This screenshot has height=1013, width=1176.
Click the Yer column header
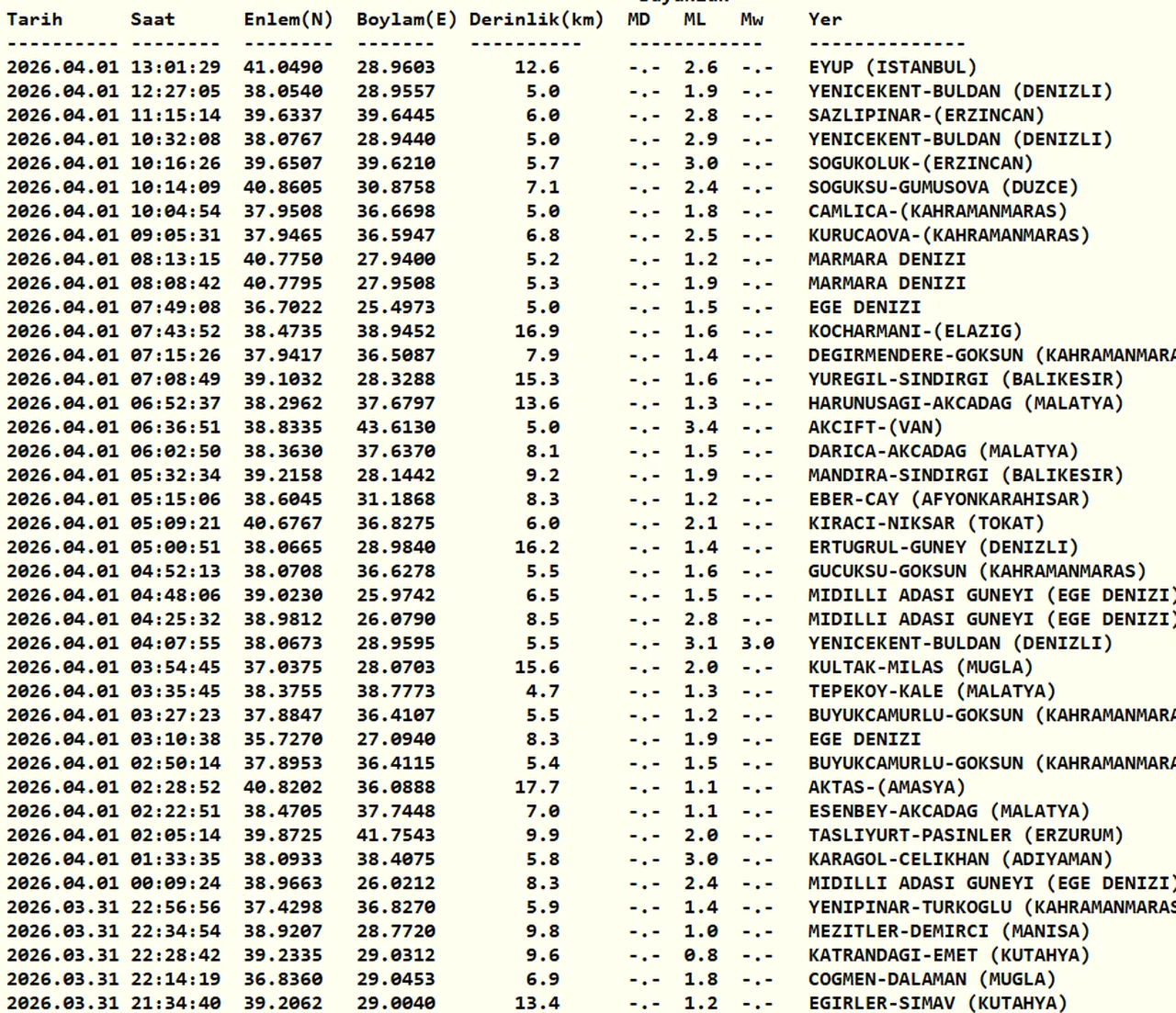[824, 19]
